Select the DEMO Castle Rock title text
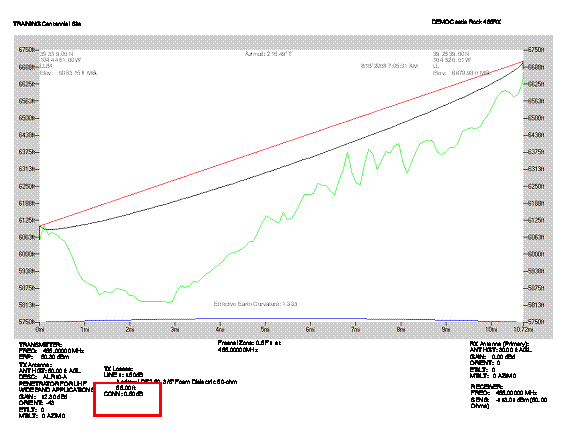Screen dimensions: 576x445 click(x=467, y=22)
